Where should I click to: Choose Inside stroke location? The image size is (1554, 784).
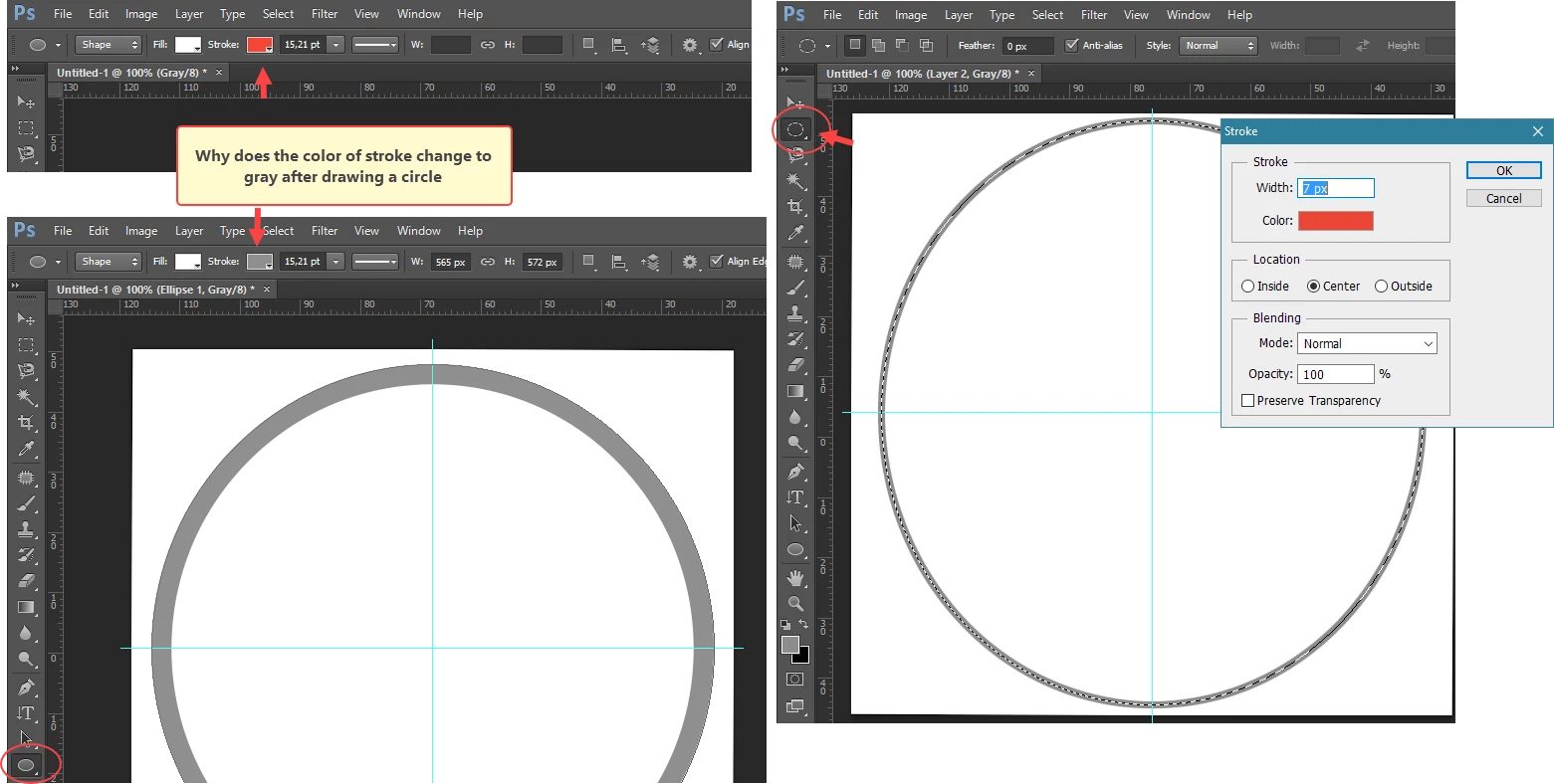point(1247,287)
